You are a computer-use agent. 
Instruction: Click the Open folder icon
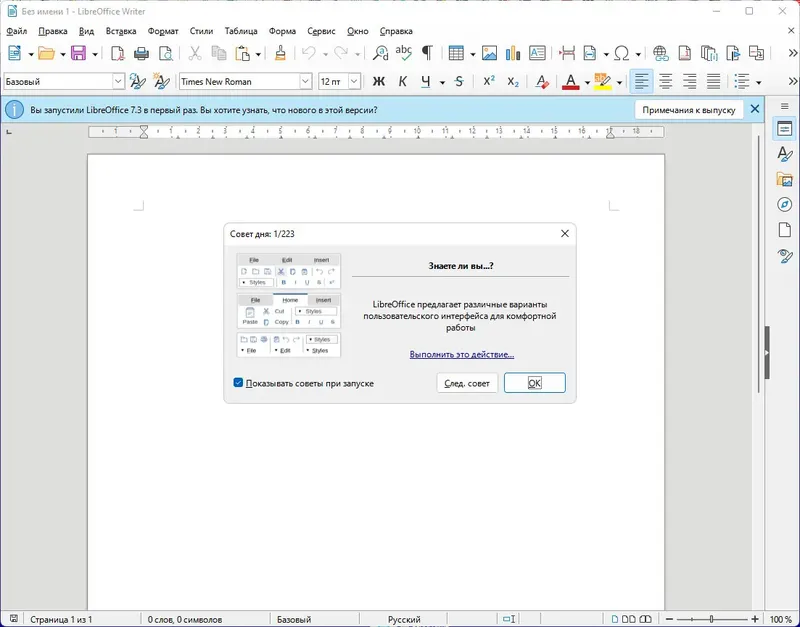46,53
